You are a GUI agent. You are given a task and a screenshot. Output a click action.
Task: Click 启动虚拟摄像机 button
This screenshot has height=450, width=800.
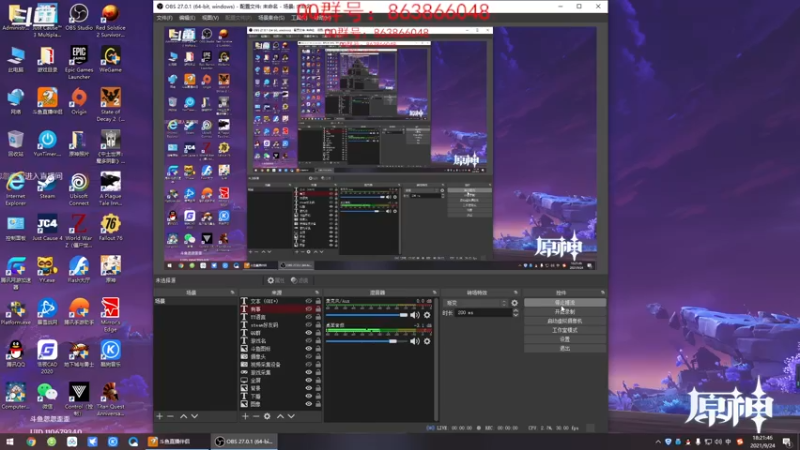(x=565, y=321)
